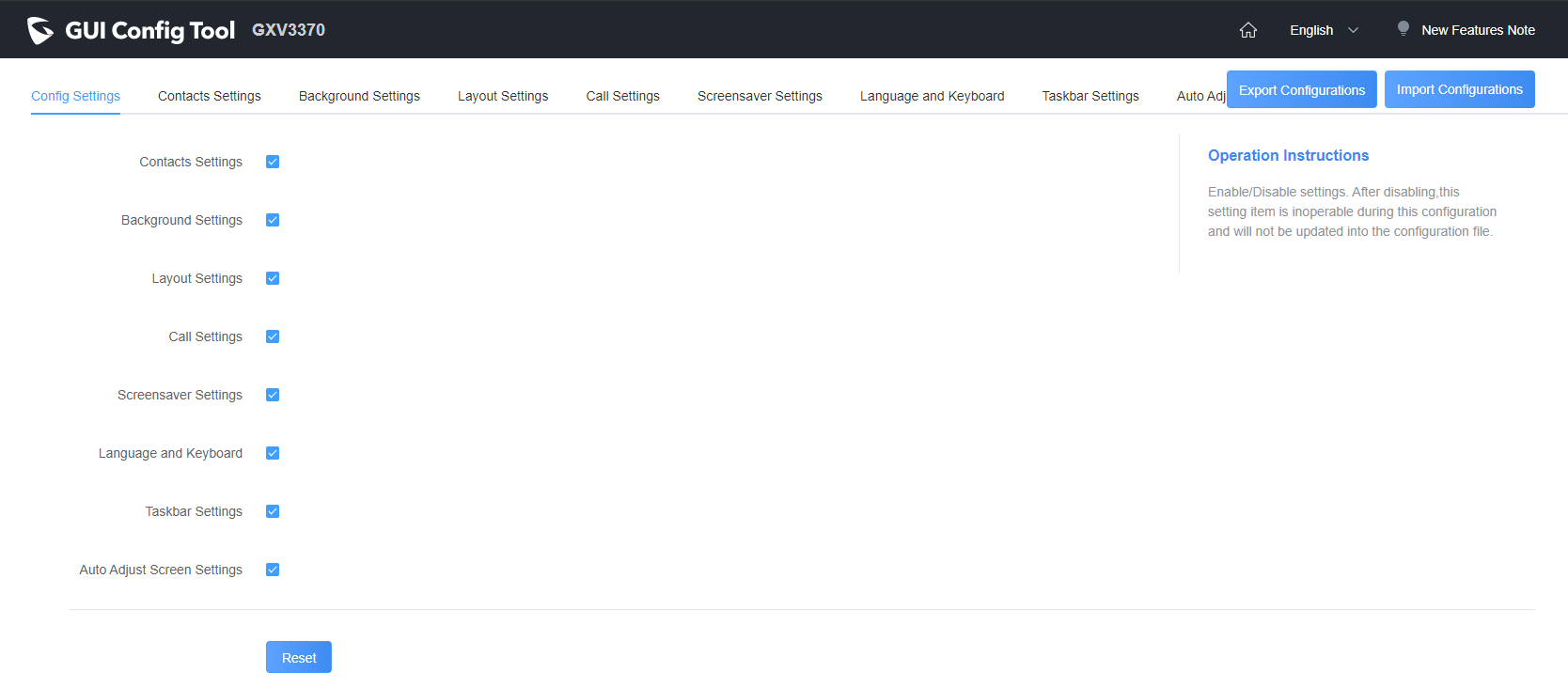Click the GXV3370 model label
1568x688 pixels.
tap(289, 30)
